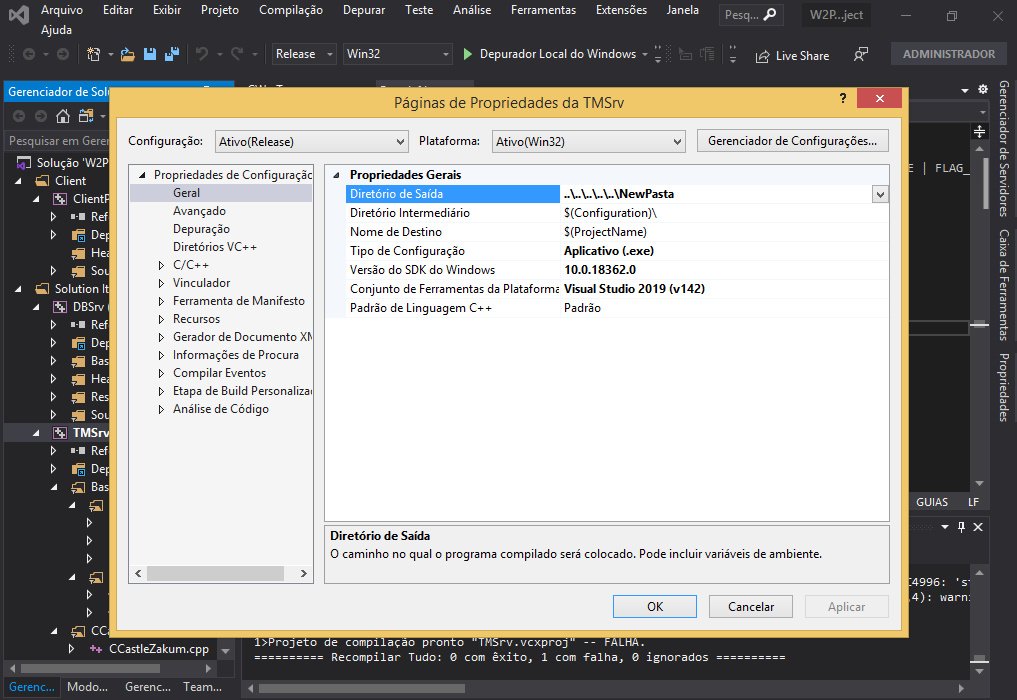Open the Ferramentas menu
The width and height of the screenshot is (1017, 700).
(x=544, y=10)
